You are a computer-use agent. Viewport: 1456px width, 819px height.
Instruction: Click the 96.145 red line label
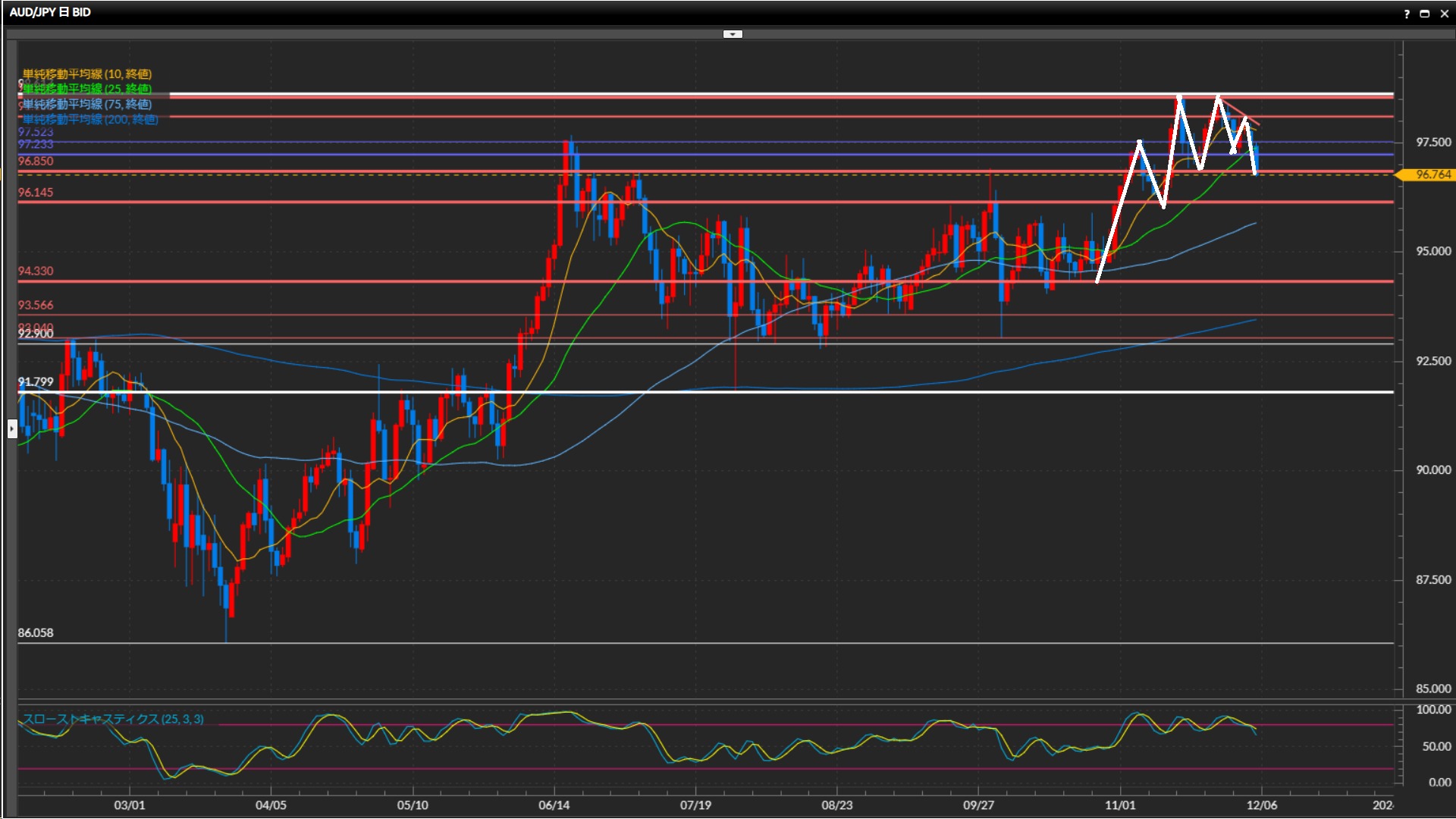(36, 193)
